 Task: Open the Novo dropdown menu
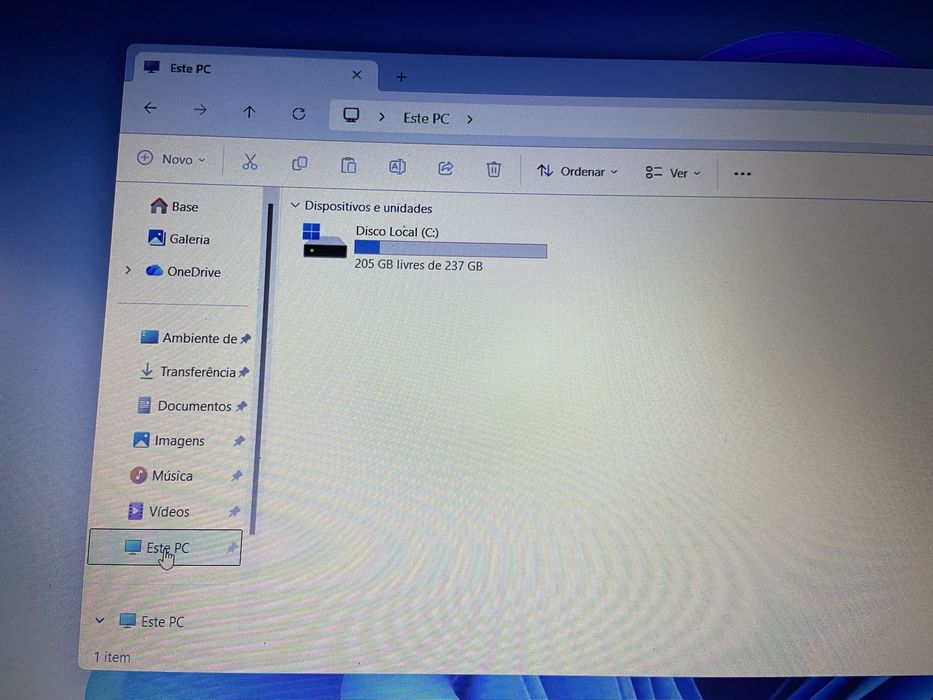171,159
